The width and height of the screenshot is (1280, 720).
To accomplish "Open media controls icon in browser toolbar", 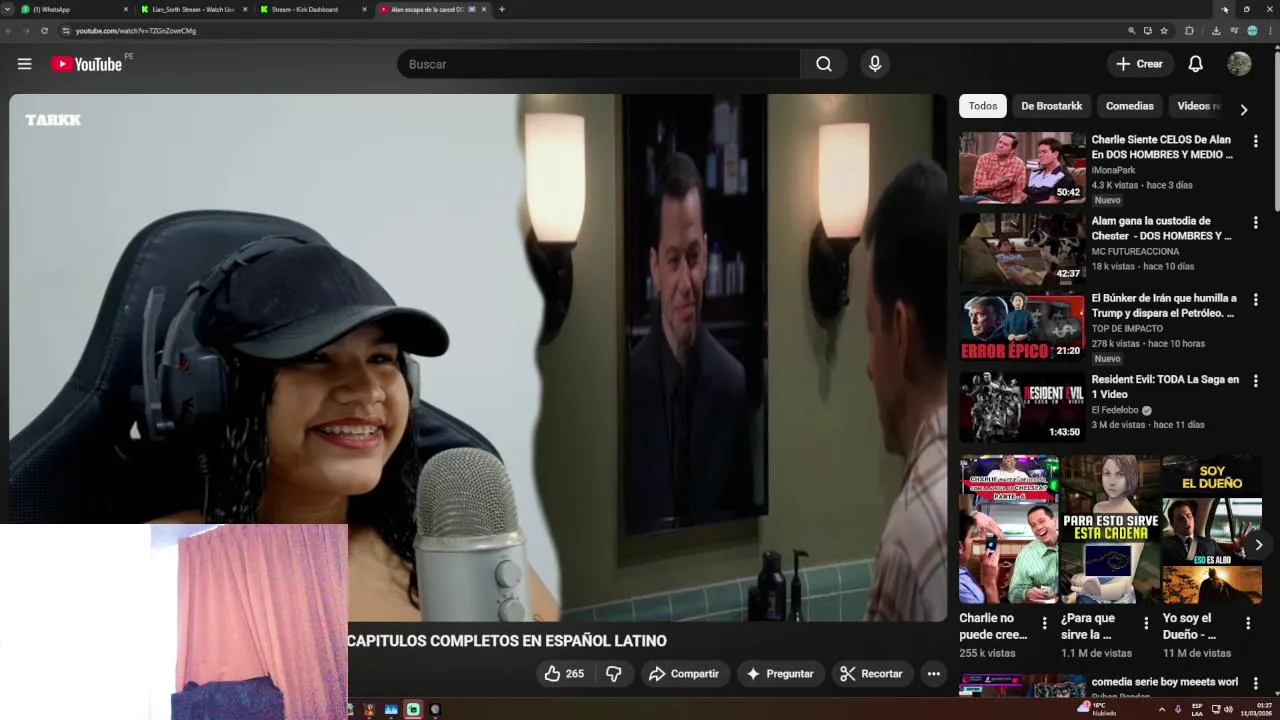I will 1234,31.
